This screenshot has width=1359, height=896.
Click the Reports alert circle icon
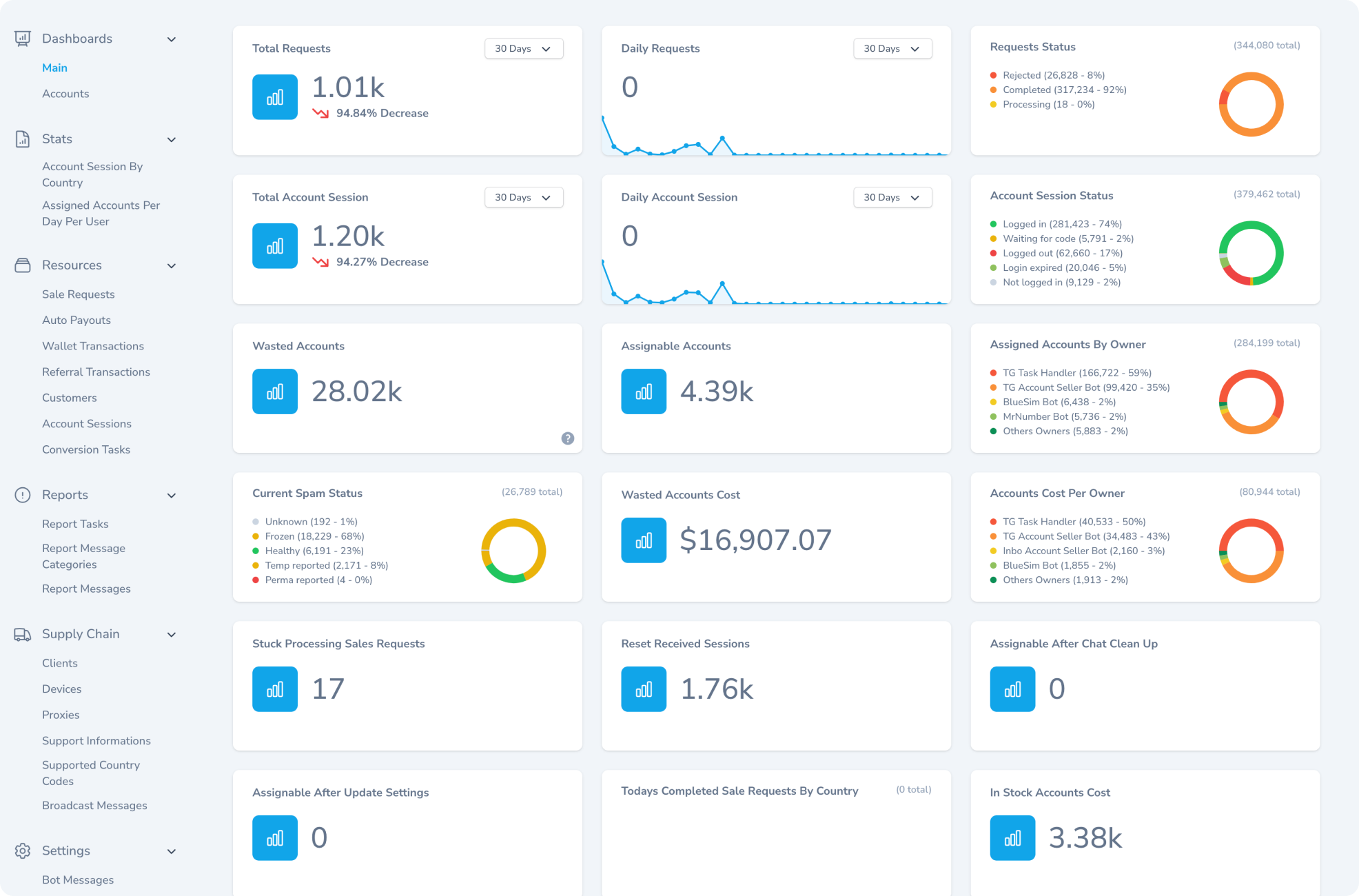[x=23, y=495]
